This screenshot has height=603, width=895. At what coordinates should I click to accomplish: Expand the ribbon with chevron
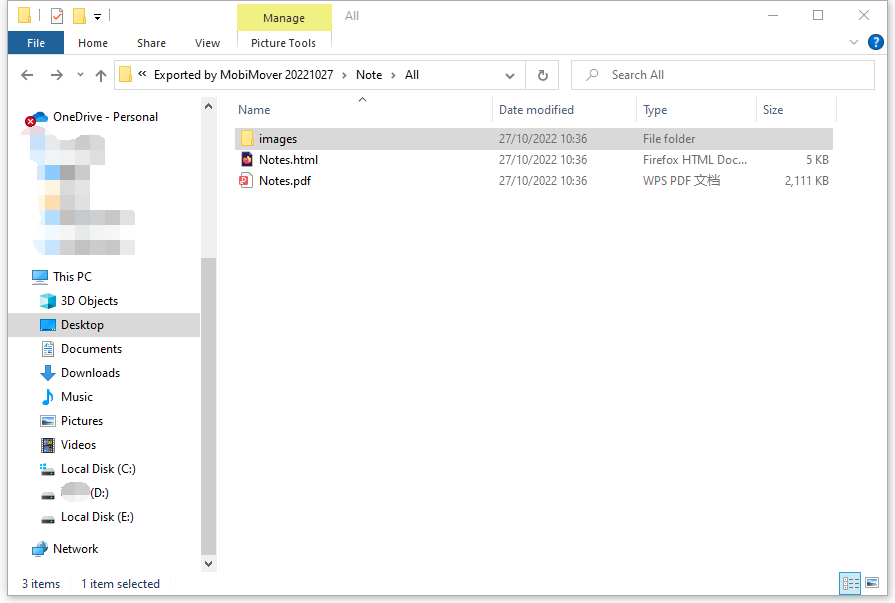click(x=854, y=42)
